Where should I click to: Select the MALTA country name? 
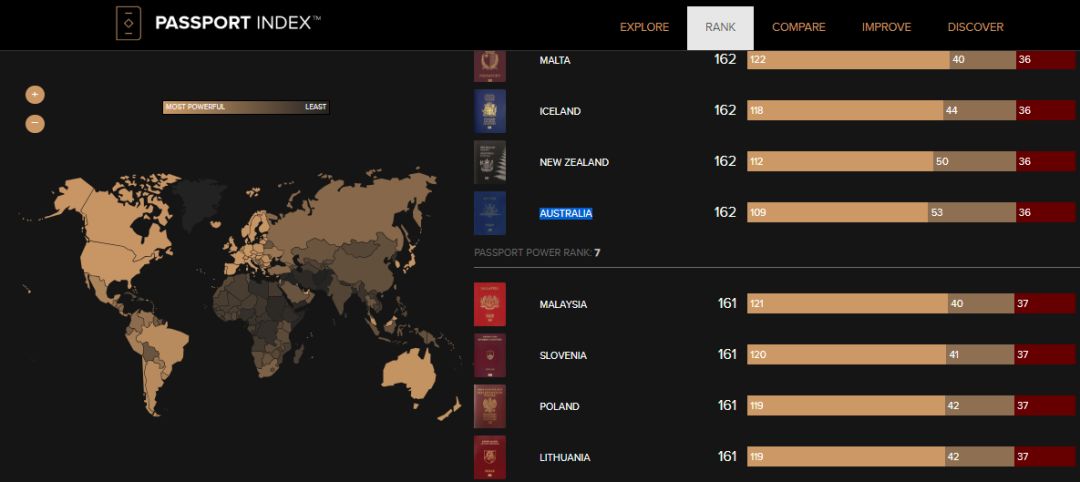click(555, 61)
